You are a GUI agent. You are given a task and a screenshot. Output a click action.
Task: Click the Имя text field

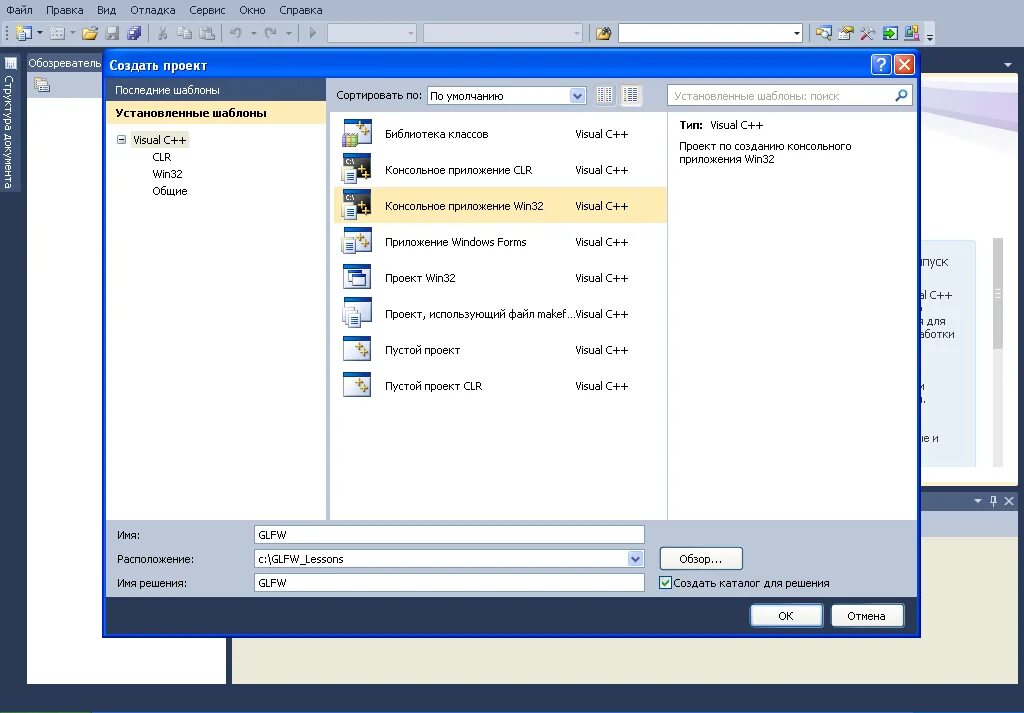pyautogui.click(x=449, y=535)
